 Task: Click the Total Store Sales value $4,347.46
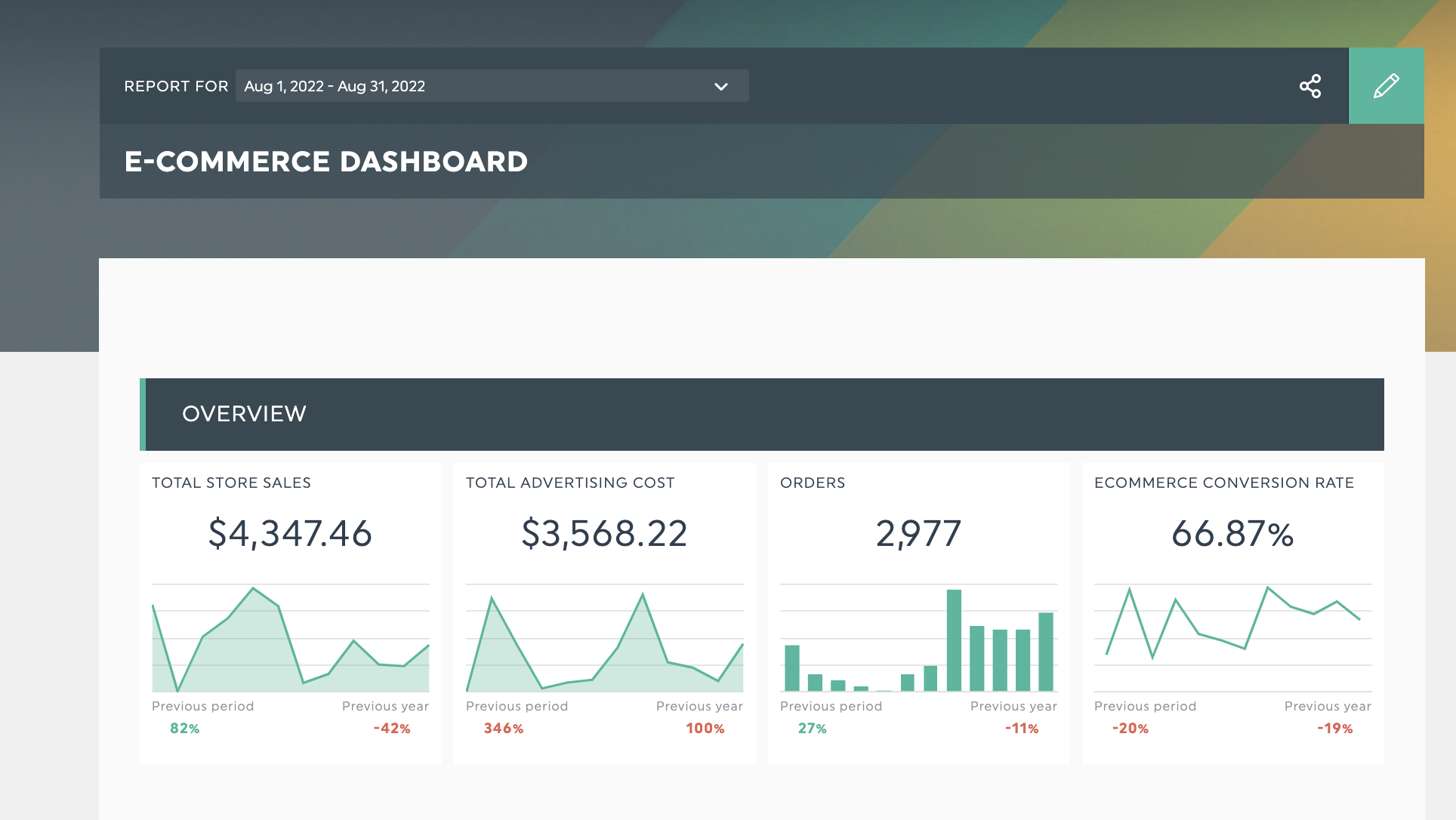290,533
